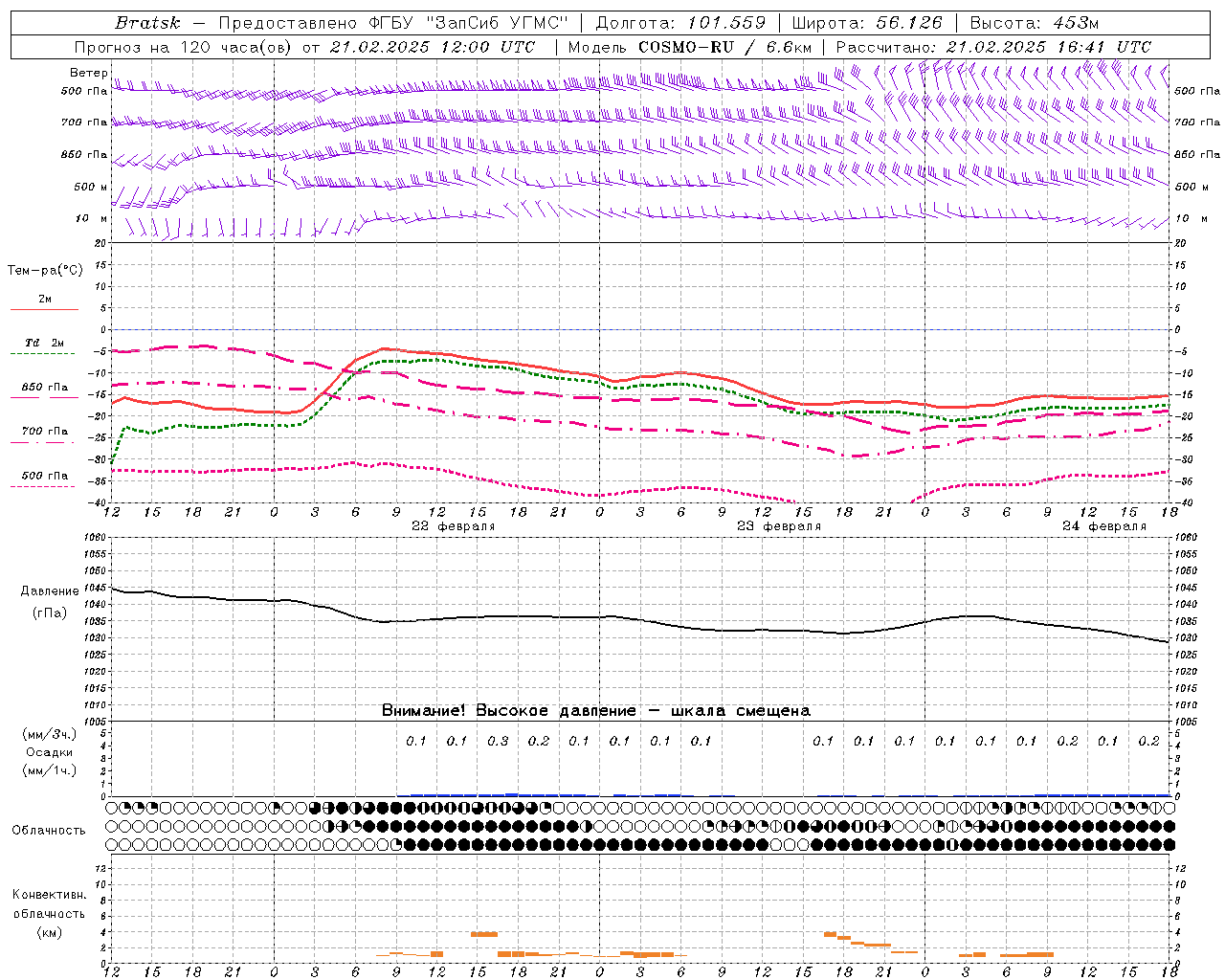This screenshot has height=980, width=1225.
Task: Click the Облачность cloud cover label
Action: point(49,831)
